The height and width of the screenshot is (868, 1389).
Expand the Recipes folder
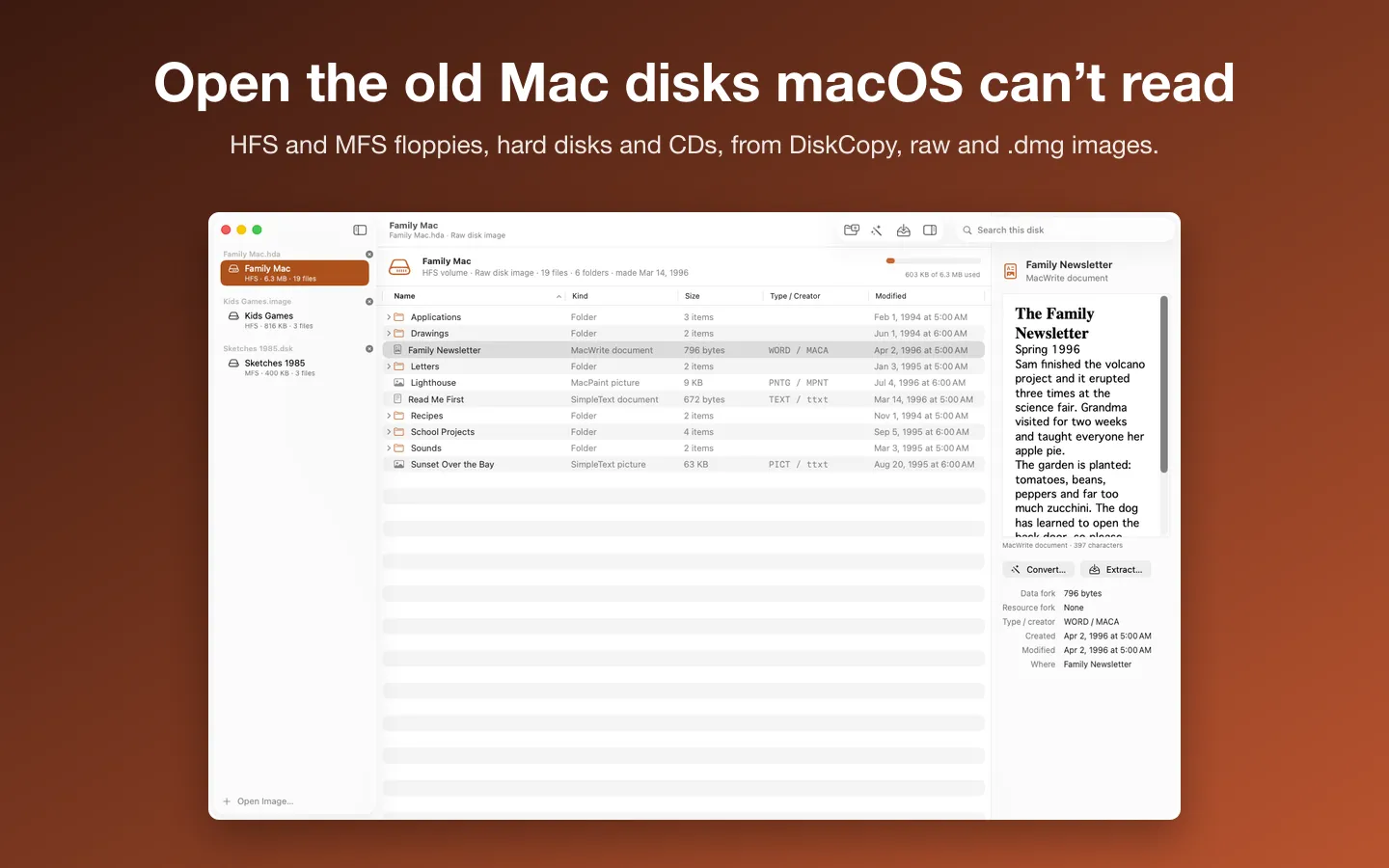pos(389,416)
